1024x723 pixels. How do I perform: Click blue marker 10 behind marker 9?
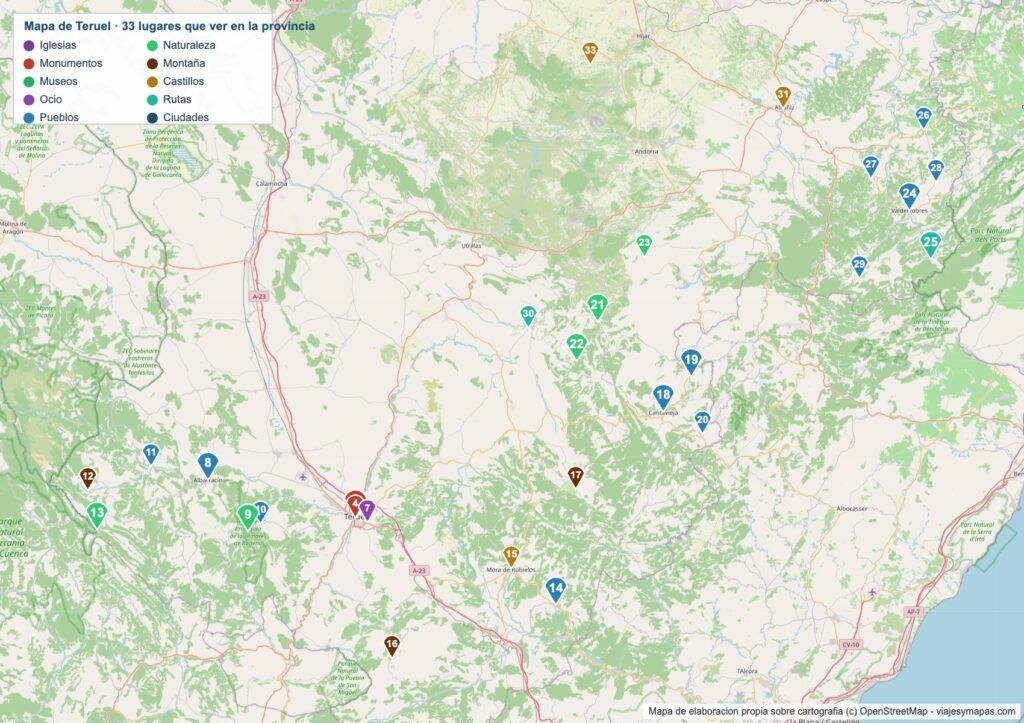[263, 509]
